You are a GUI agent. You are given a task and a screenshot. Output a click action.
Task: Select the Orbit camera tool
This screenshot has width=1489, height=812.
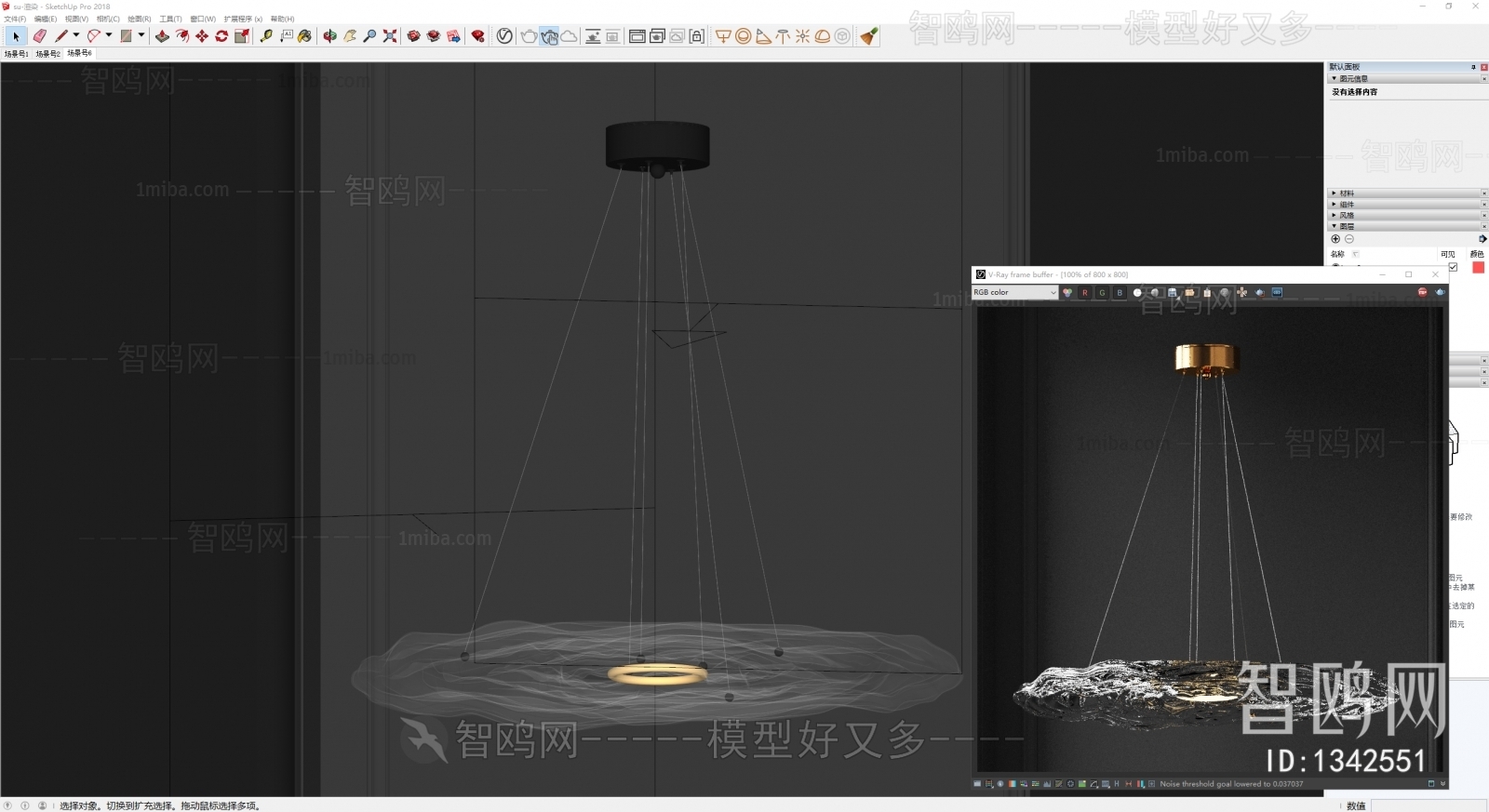click(329, 36)
